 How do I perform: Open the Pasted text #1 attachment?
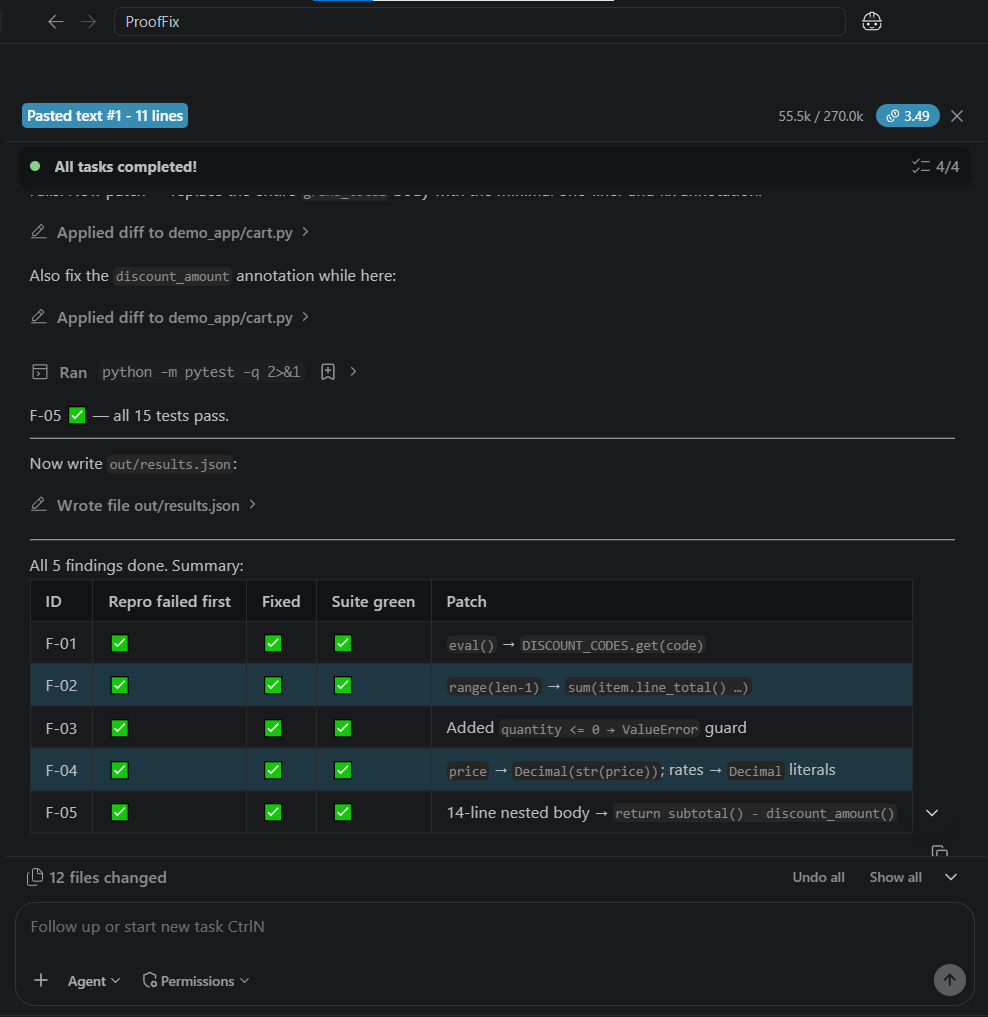click(105, 116)
